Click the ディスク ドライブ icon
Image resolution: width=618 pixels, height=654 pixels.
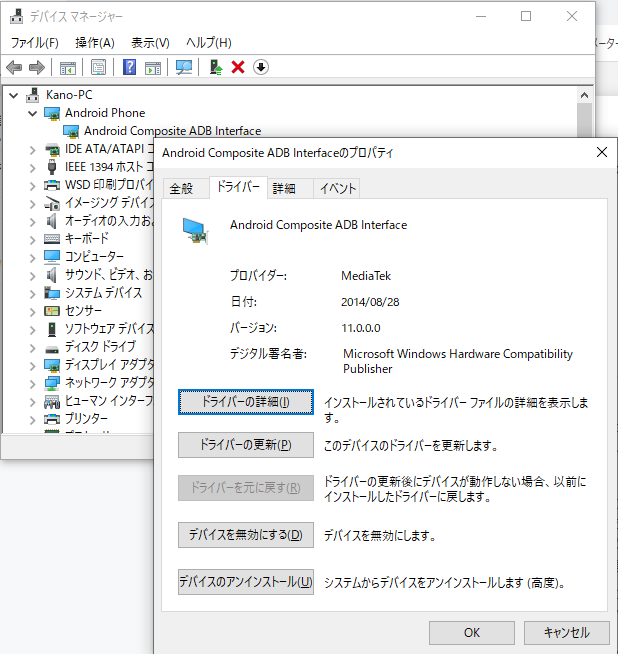click(52, 349)
